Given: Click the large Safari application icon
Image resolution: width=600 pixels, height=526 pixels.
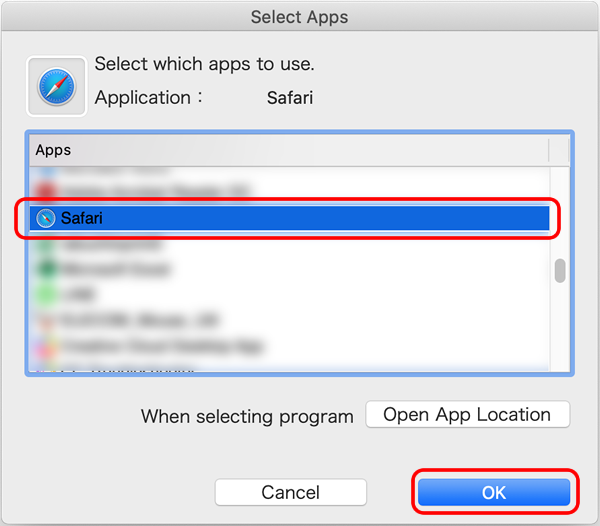Looking at the screenshot, I should pos(57,86).
